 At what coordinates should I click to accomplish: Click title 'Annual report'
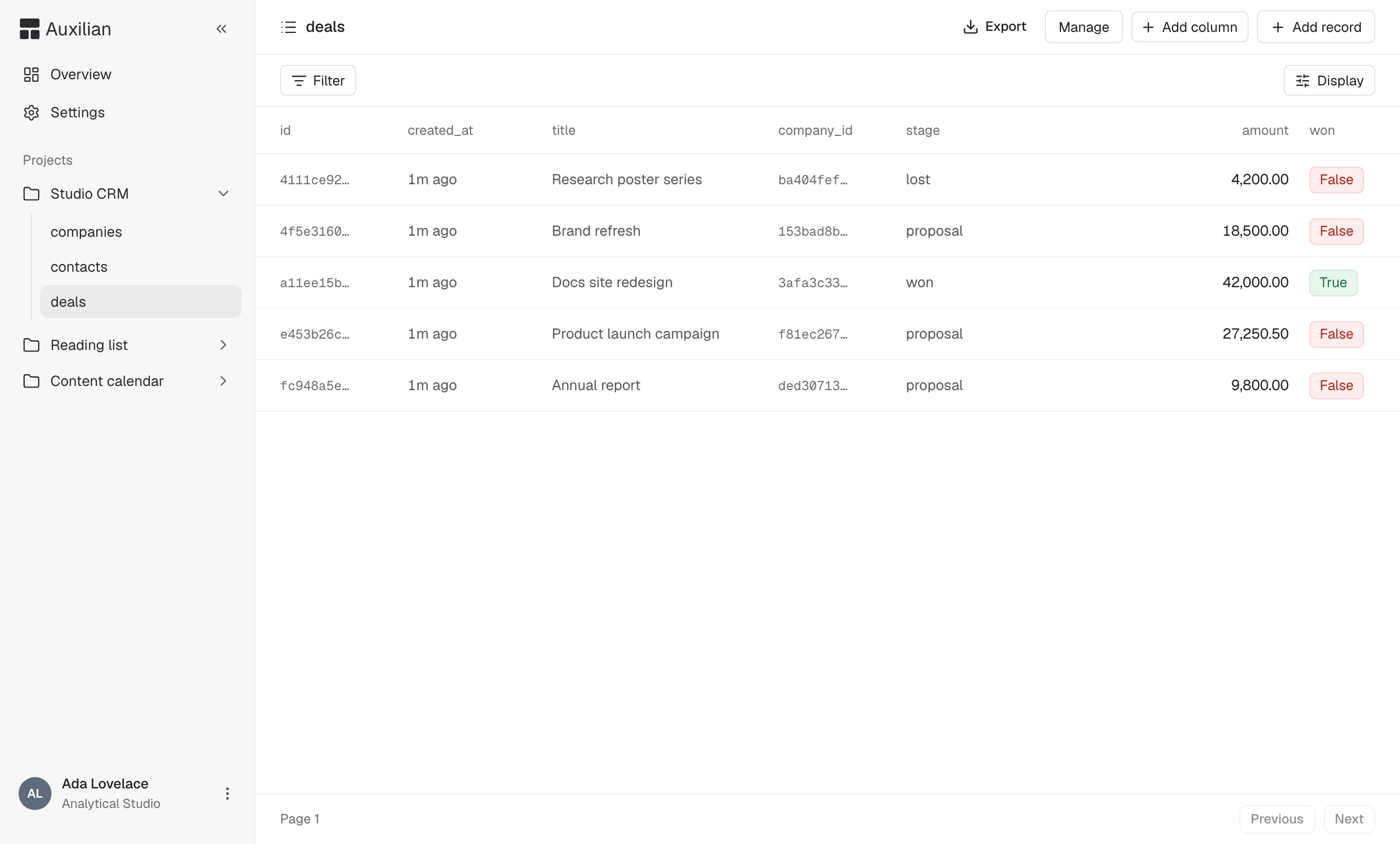[596, 385]
